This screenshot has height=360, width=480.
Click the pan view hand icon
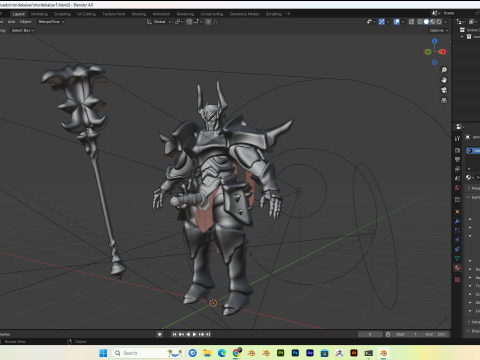tap(444, 80)
